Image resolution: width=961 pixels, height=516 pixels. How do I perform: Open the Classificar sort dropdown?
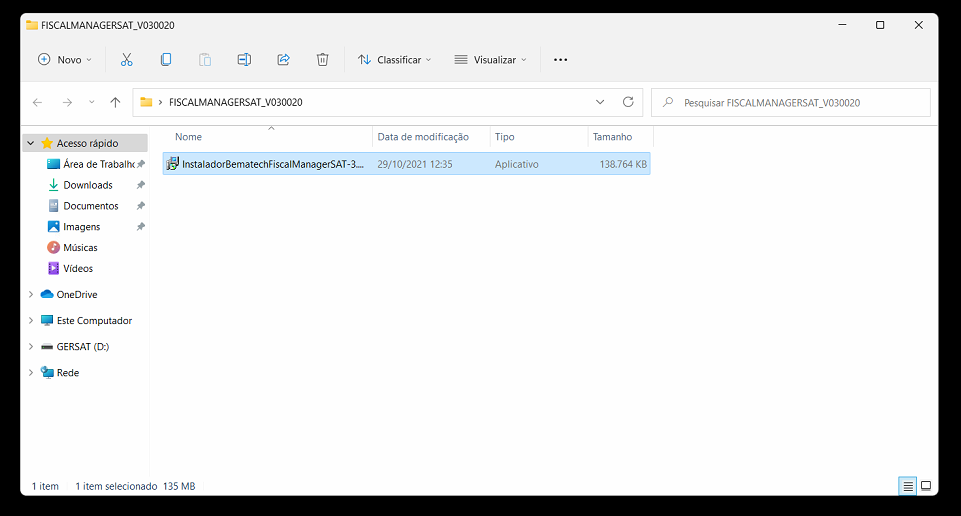pos(395,59)
